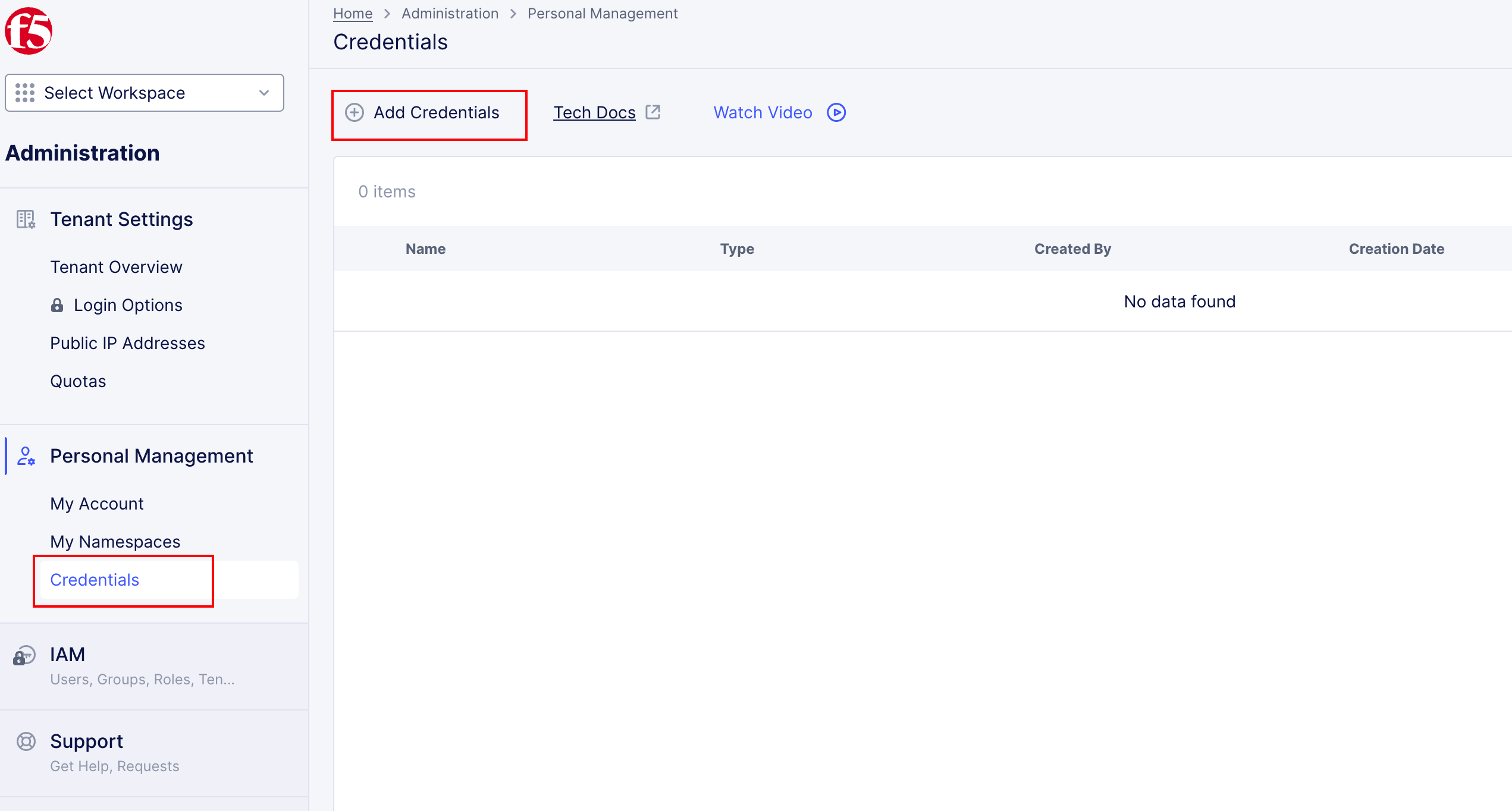Sort by Created By column header
The image size is (1512, 811).
pos(1072,249)
